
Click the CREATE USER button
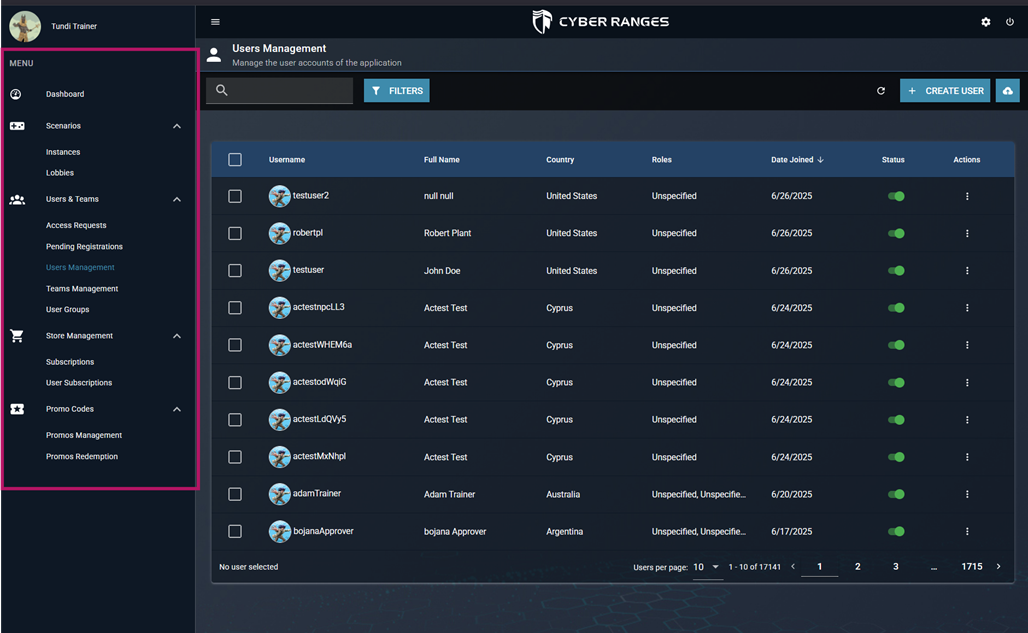(944, 90)
